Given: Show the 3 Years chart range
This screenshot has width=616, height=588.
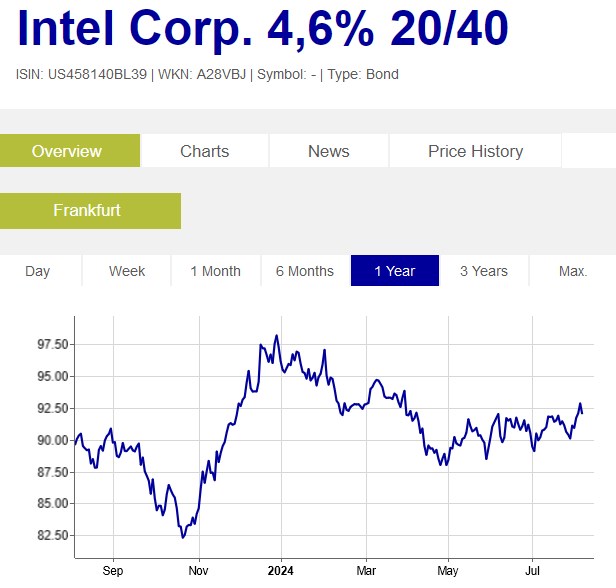Looking at the screenshot, I should [484, 271].
